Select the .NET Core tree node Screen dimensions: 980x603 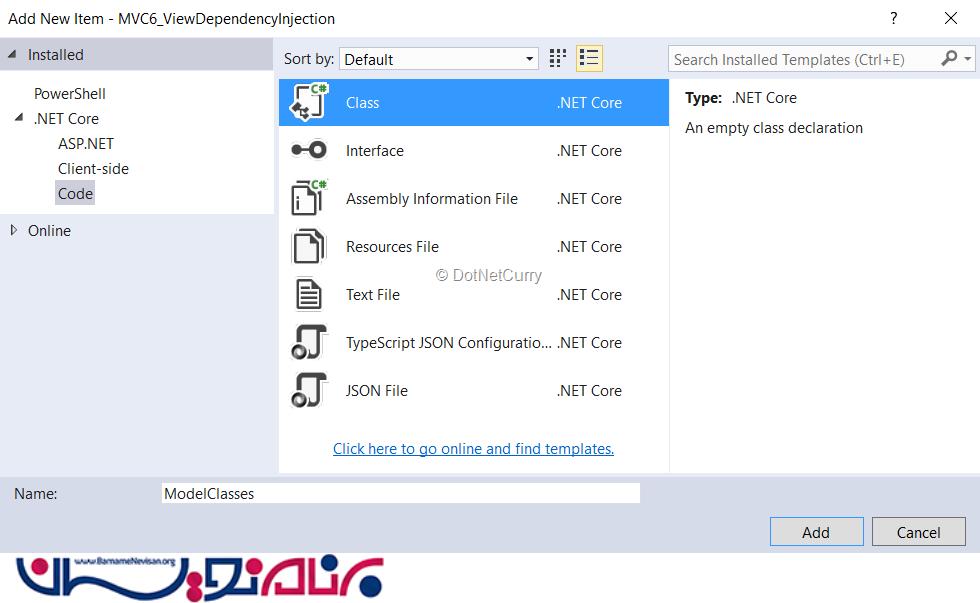click(66, 118)
